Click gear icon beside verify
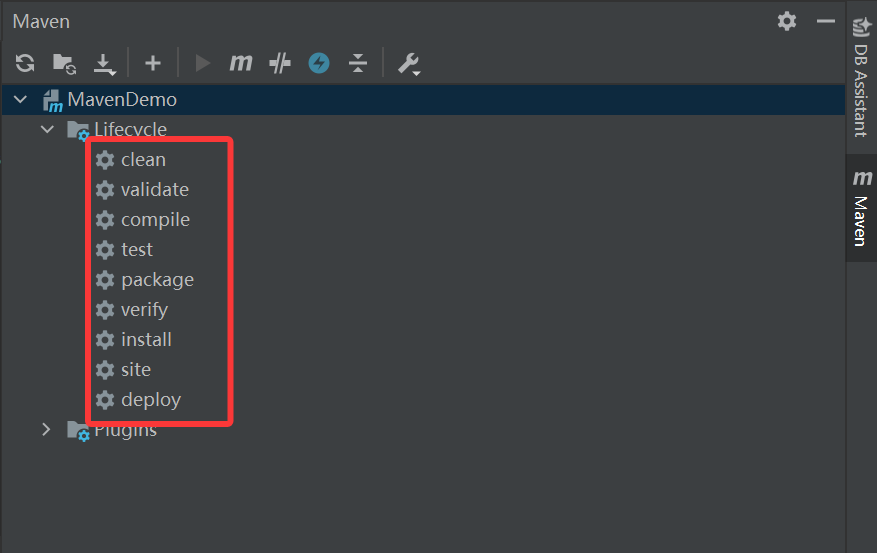Image resolution: width=877 pixels, height=553 pixels. click(x=105, y=310)
